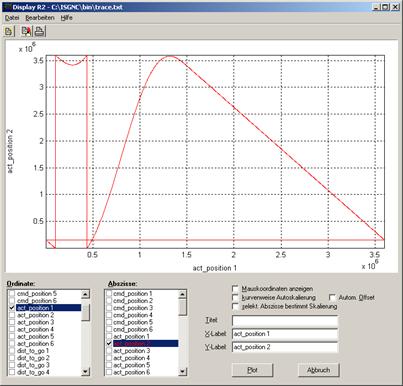The width and height of the screenshot is (403, 386).
Task: Check cmd_position 1 in the Abszisse list
Action: pos(109,294)
